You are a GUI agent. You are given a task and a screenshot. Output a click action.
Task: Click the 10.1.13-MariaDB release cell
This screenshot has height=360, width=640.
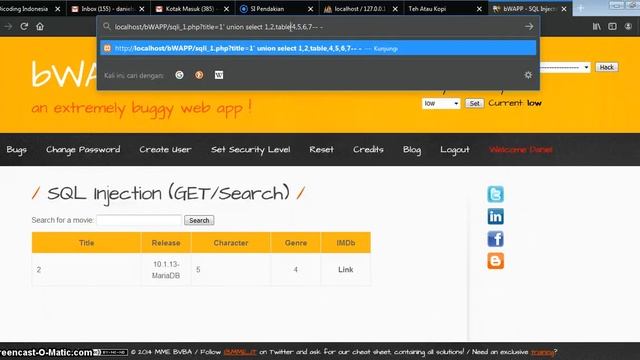[166, 270]
